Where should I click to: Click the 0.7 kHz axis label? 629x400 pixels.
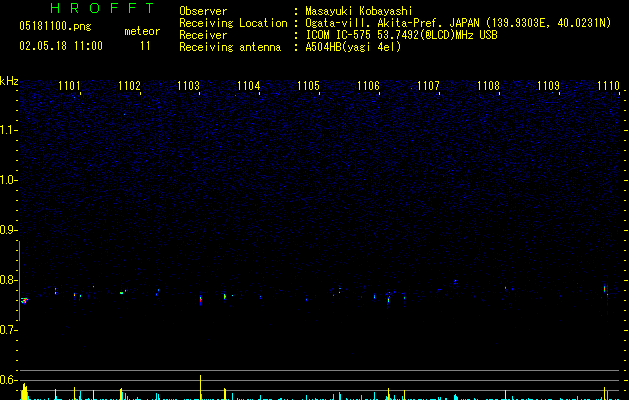(x=8, y=330)
